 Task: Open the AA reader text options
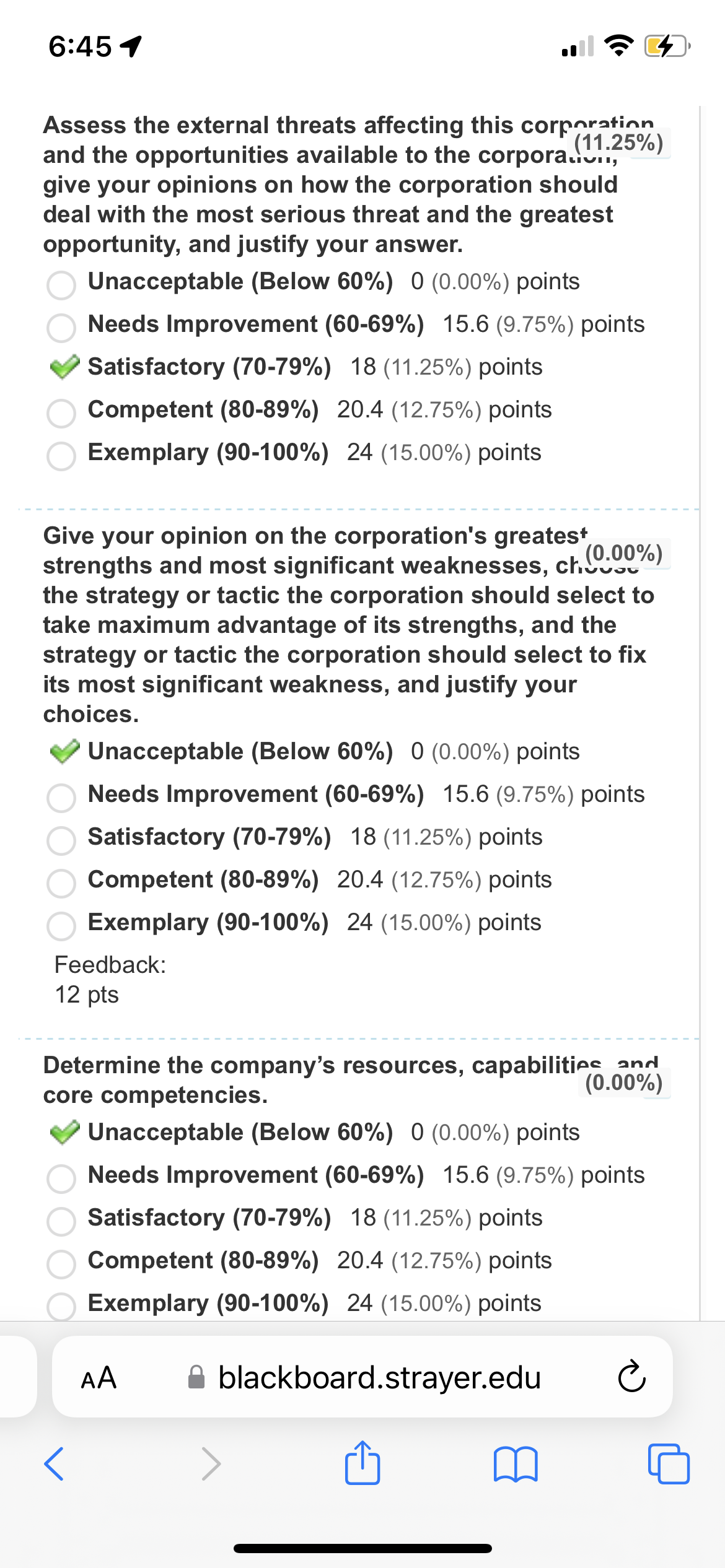pyautogui.click(x=99, y=1378)
